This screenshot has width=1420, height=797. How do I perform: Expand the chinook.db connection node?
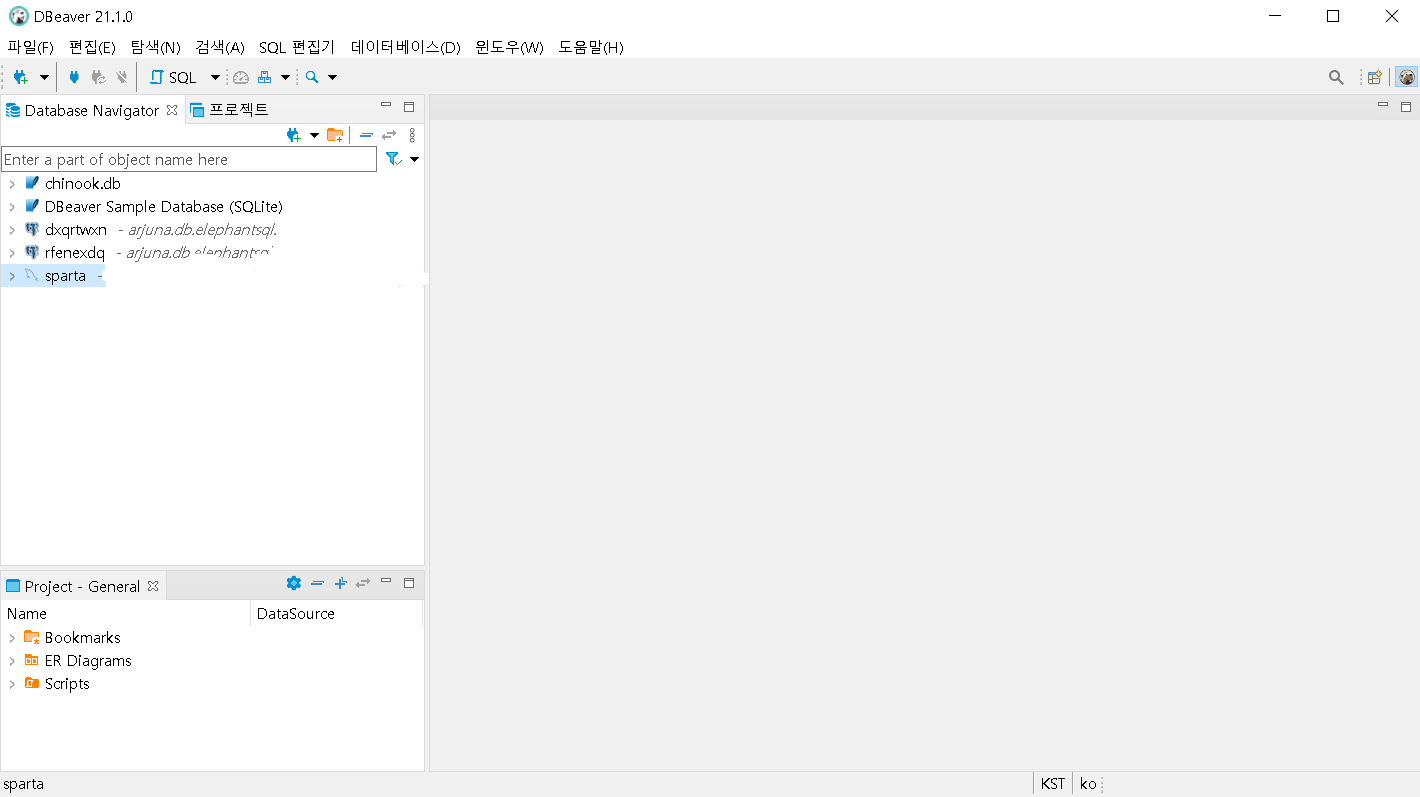[12, 184]
